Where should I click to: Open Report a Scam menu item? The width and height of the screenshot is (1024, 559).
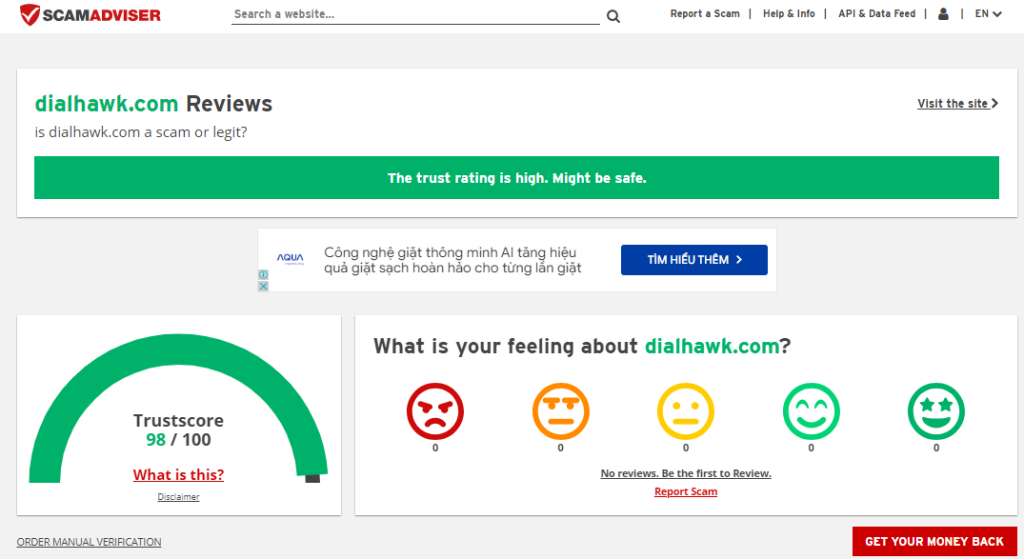(705, 14)
